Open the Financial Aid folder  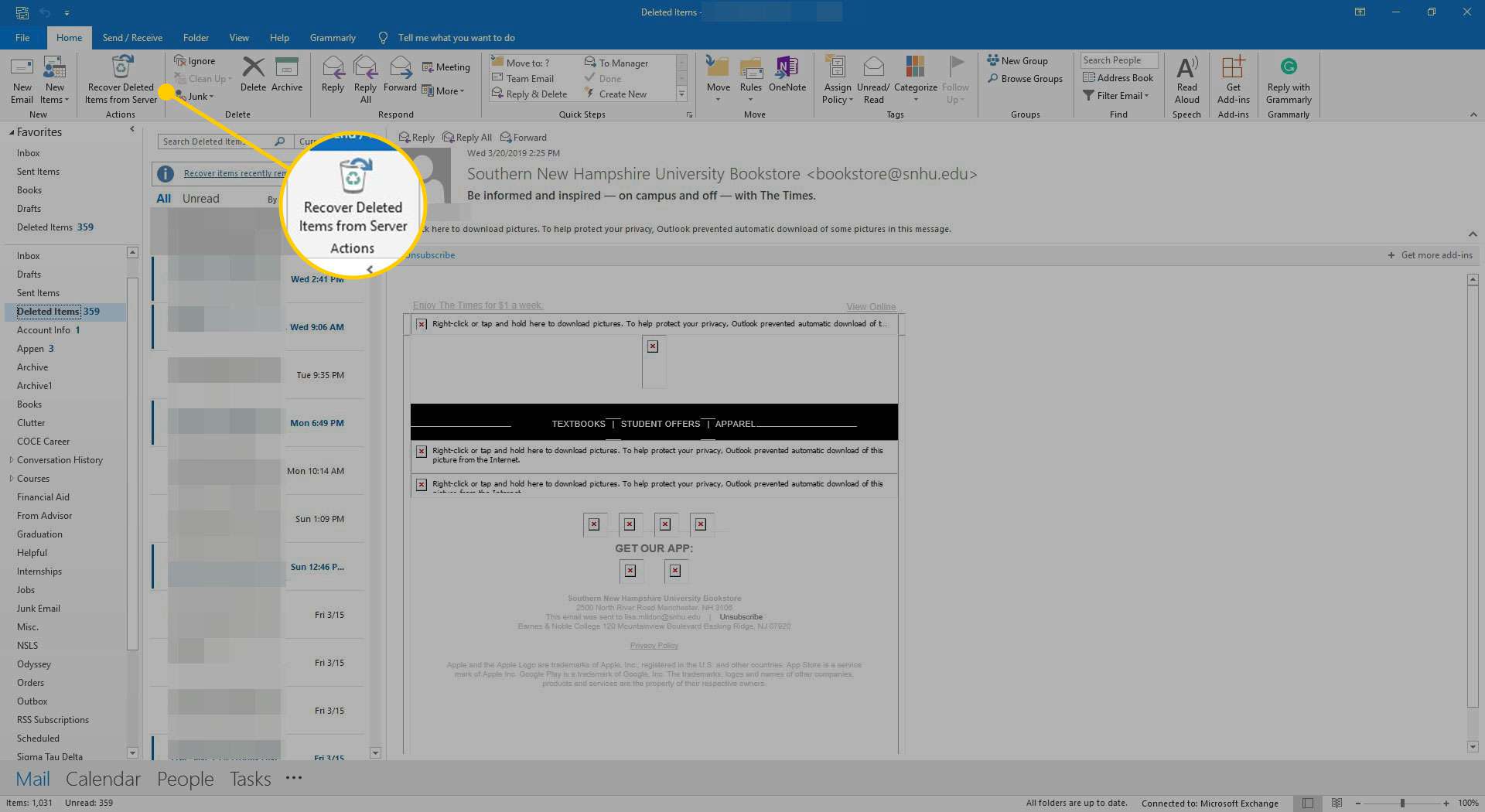coord(43,497)
